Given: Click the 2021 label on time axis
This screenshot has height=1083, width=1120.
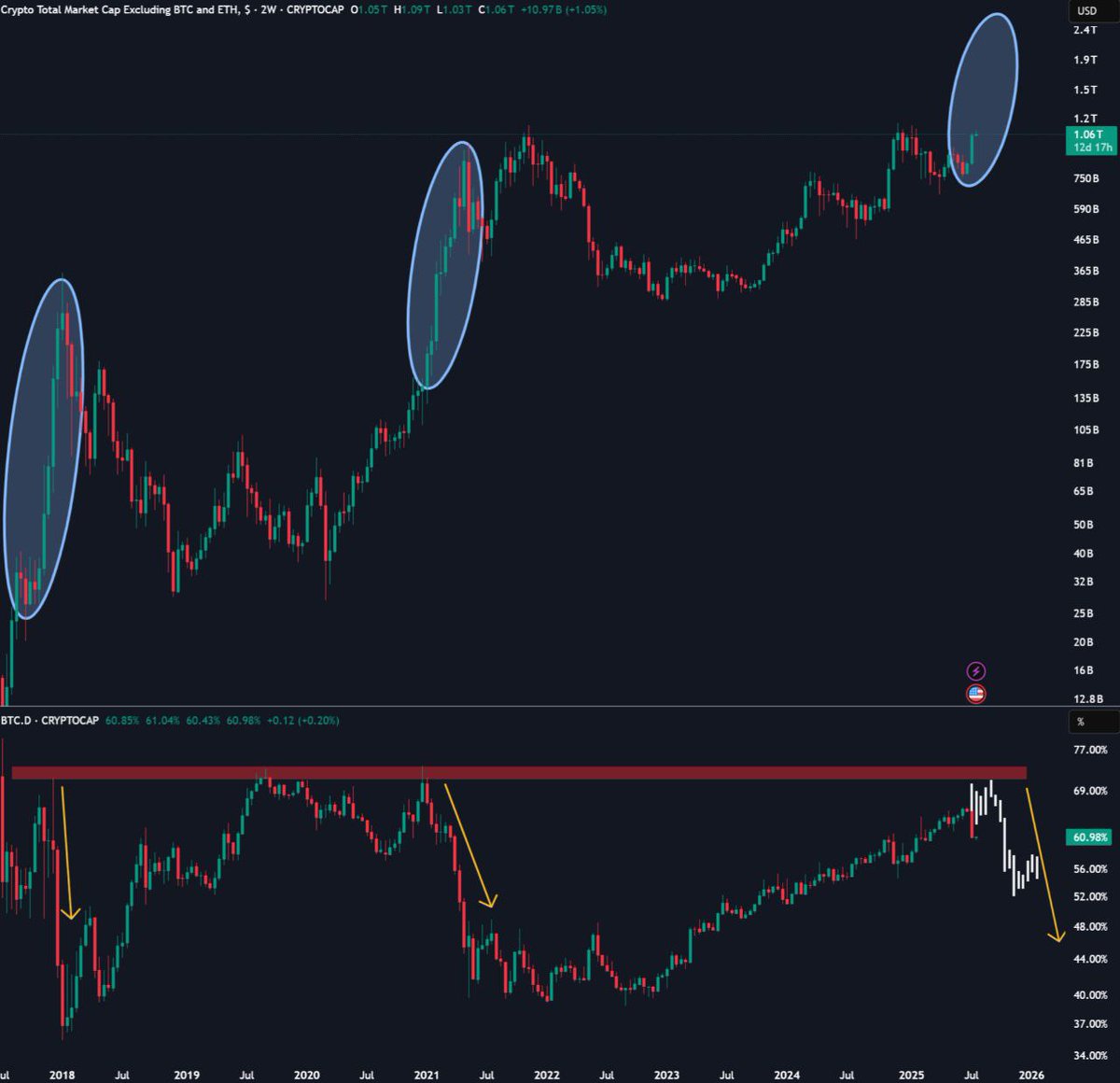Looking at the screenshot, I should point(426,1075).
